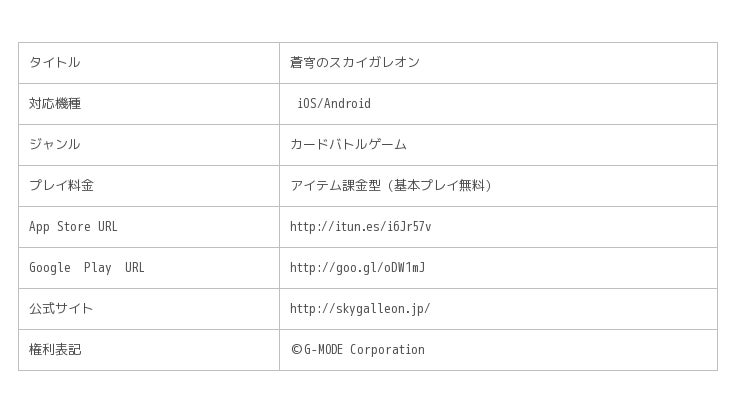Image resolution: width=740 pixels, height=411 pixels.
Task: Click the 対応機種 label cell
Action: (54, 104)
